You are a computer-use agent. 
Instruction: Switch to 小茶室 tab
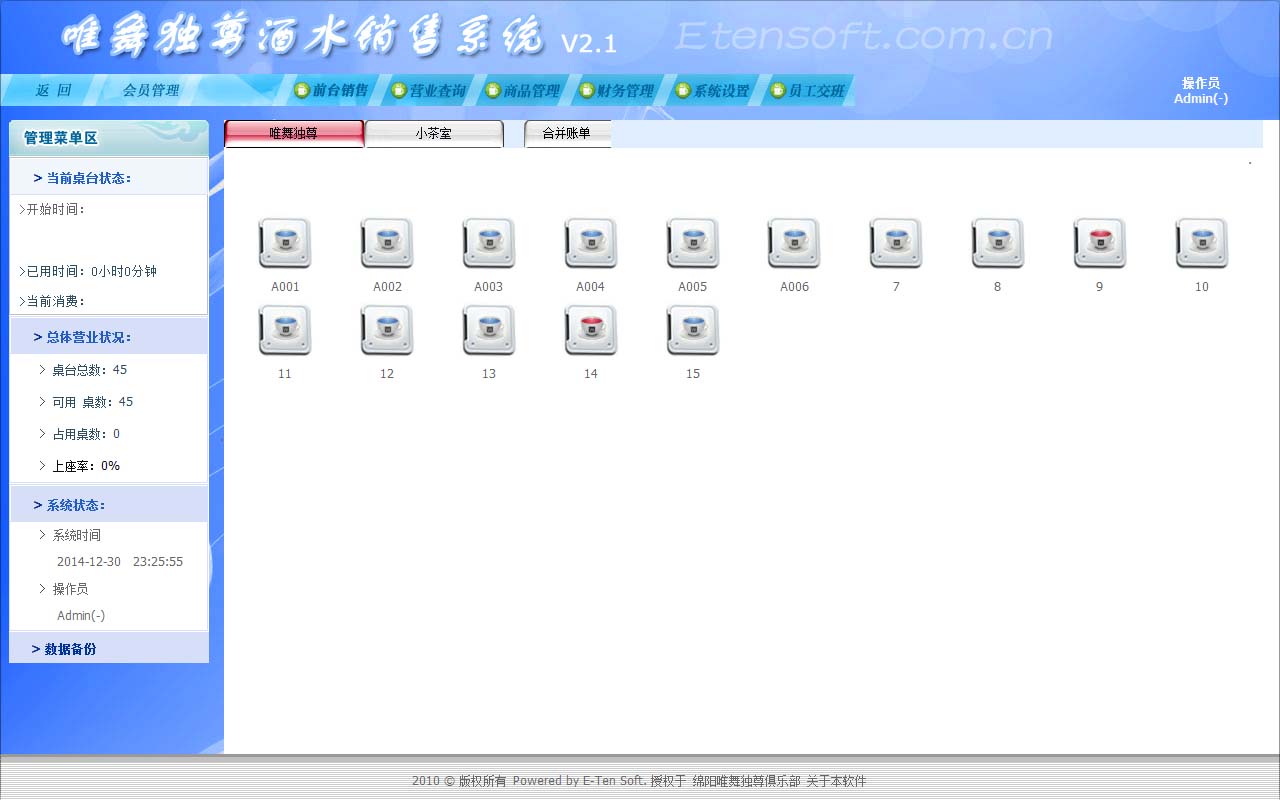(x=433, y=133)
